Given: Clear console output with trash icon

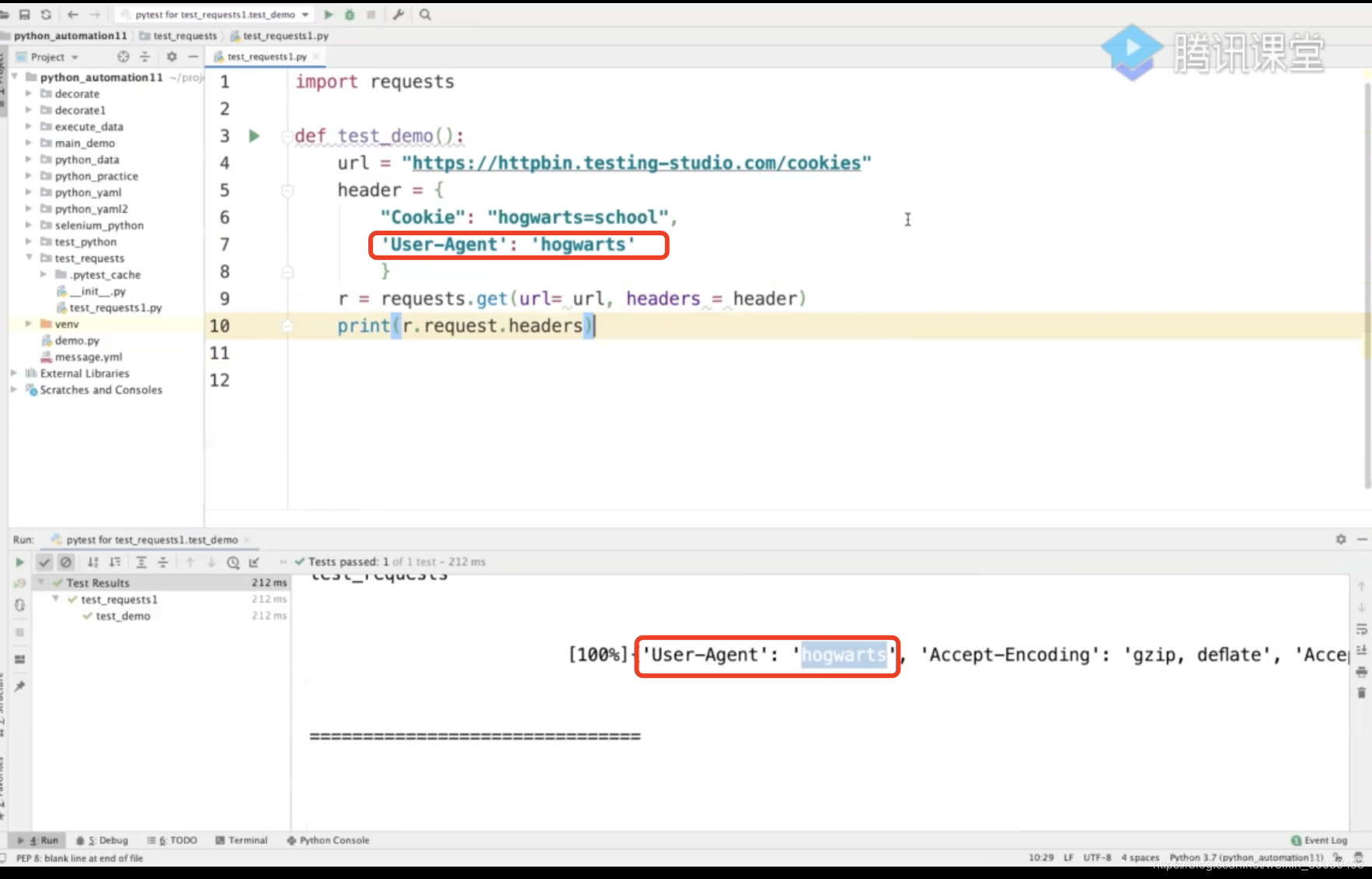Looking at the screenshot, I should pos(1361,693).
